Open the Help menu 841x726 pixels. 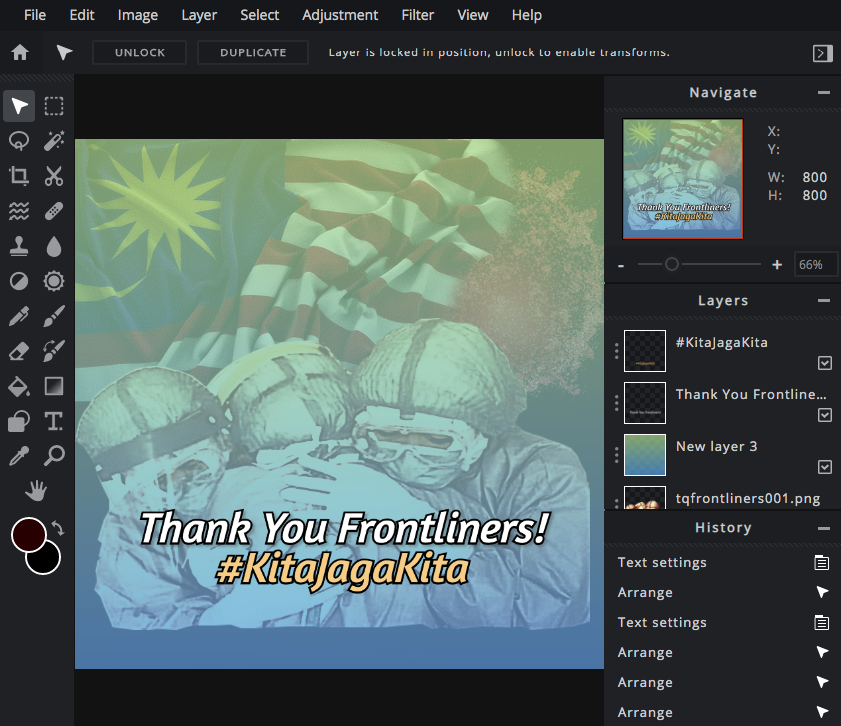tap(527, 15)
